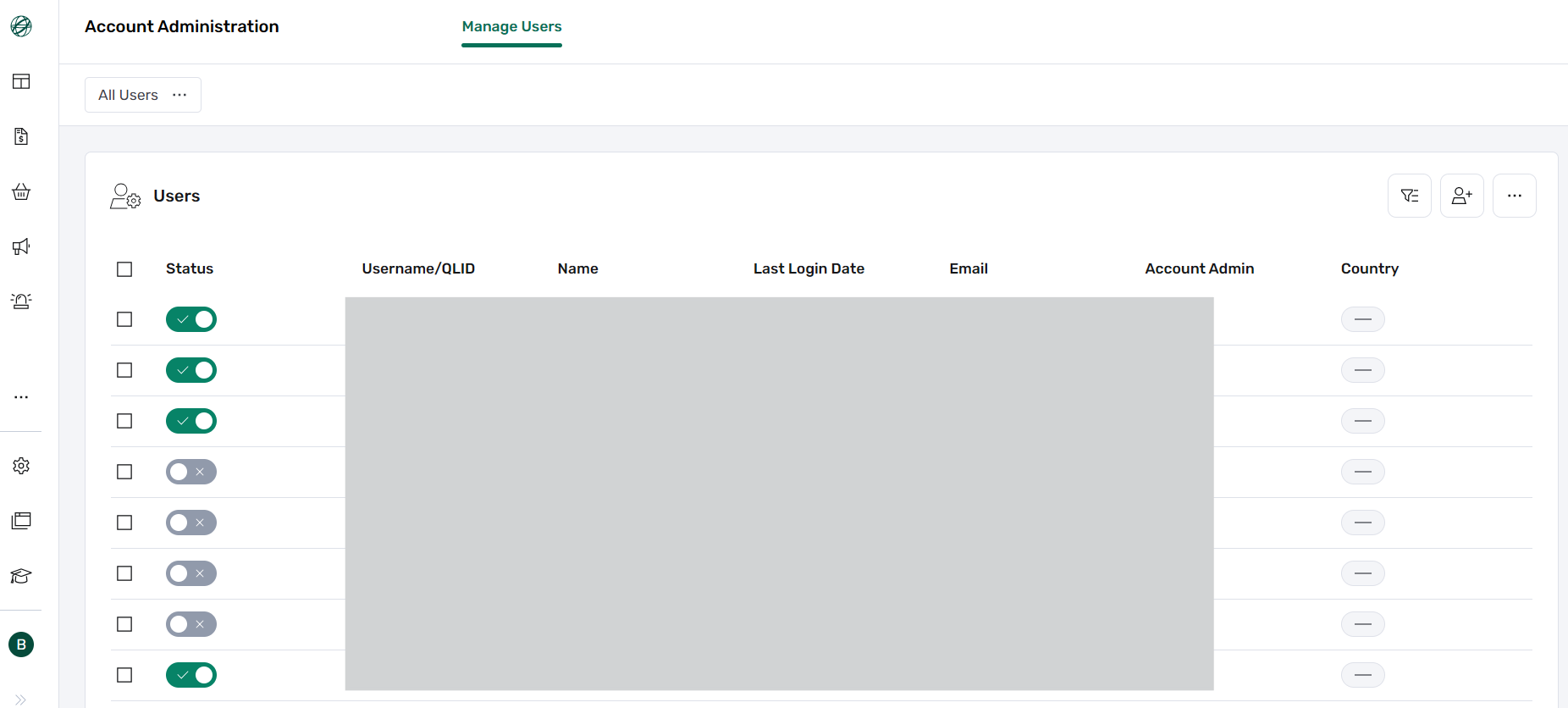Check the seventh user row checkbox
The width and height of the screenshot is (1568, 708).
(124, 624)
